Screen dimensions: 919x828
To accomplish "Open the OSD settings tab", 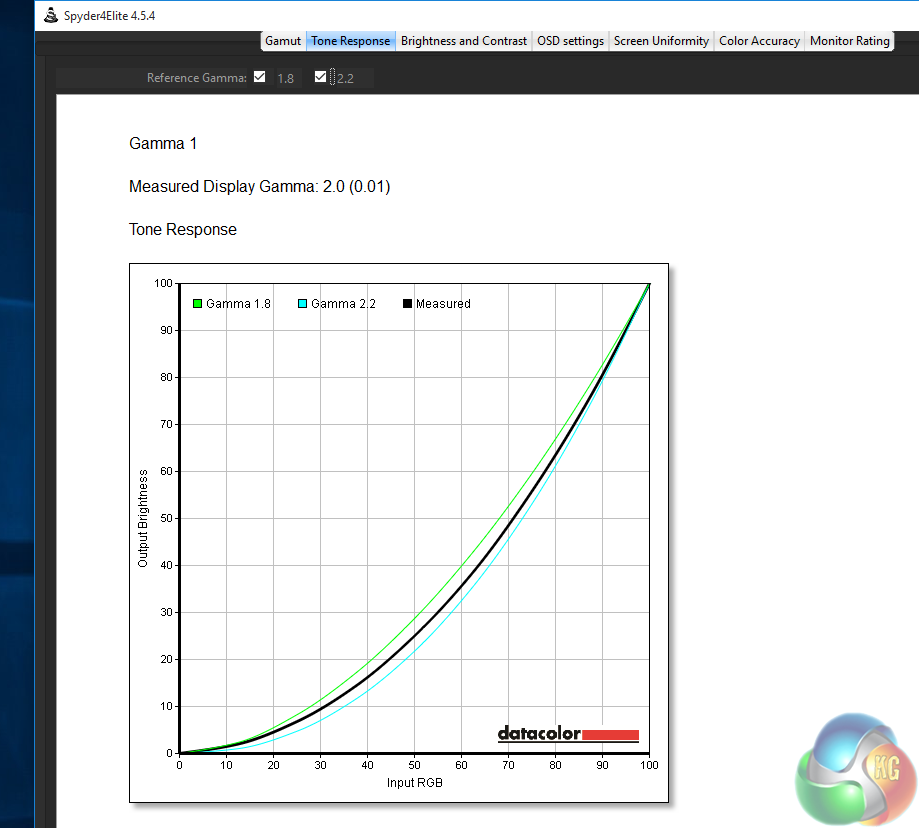I will pos(570,41).
